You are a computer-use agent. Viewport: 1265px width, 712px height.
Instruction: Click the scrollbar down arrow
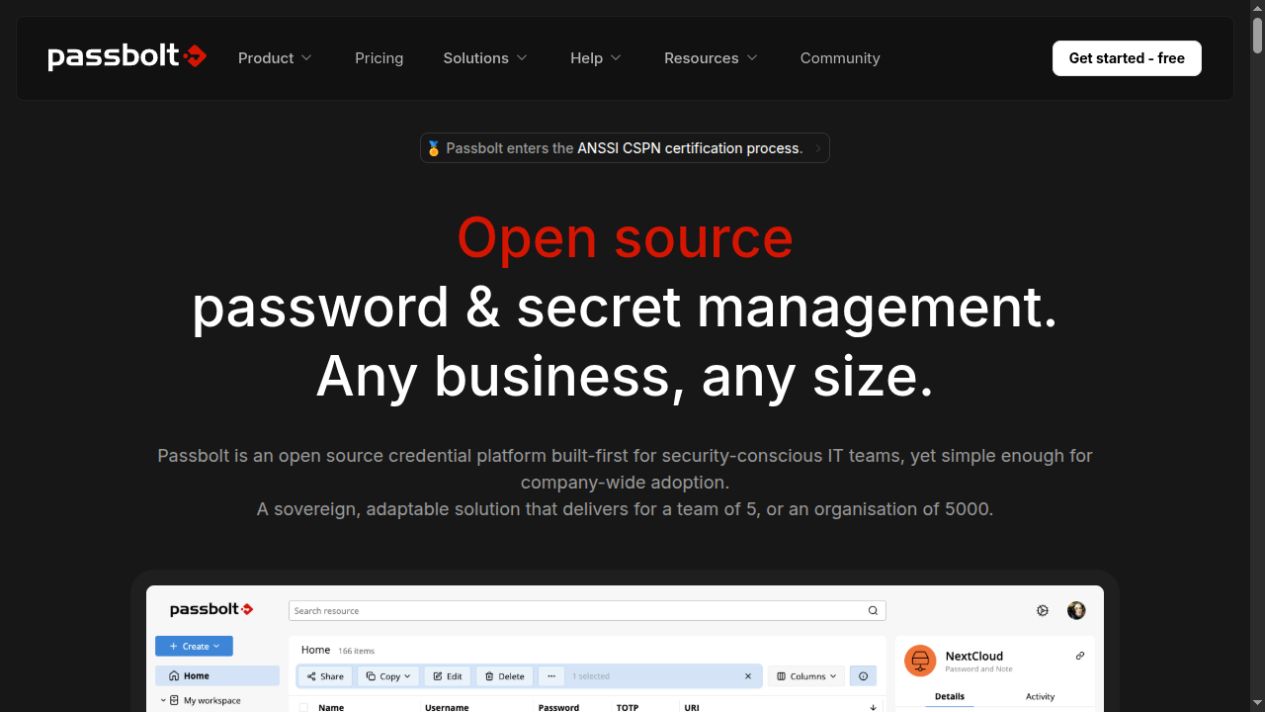click(1257, 703)
